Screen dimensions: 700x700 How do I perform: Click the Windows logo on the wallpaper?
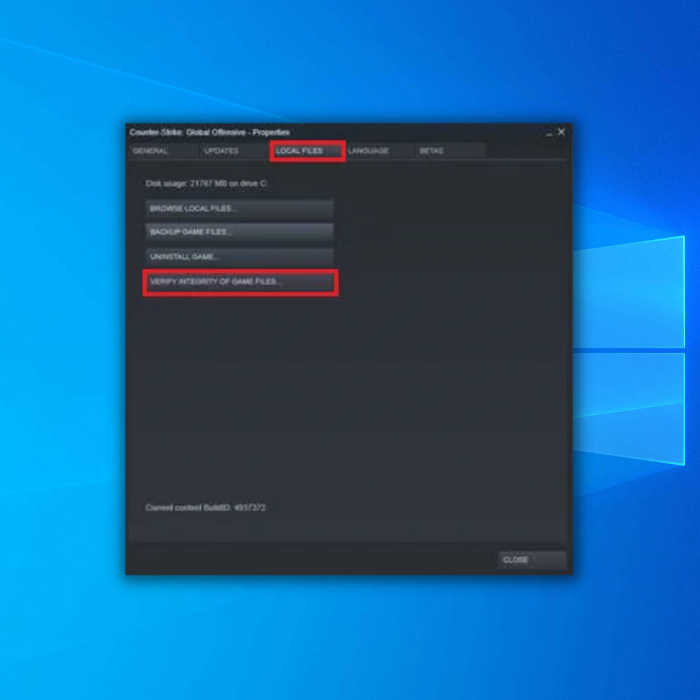(x=629, y=350)
